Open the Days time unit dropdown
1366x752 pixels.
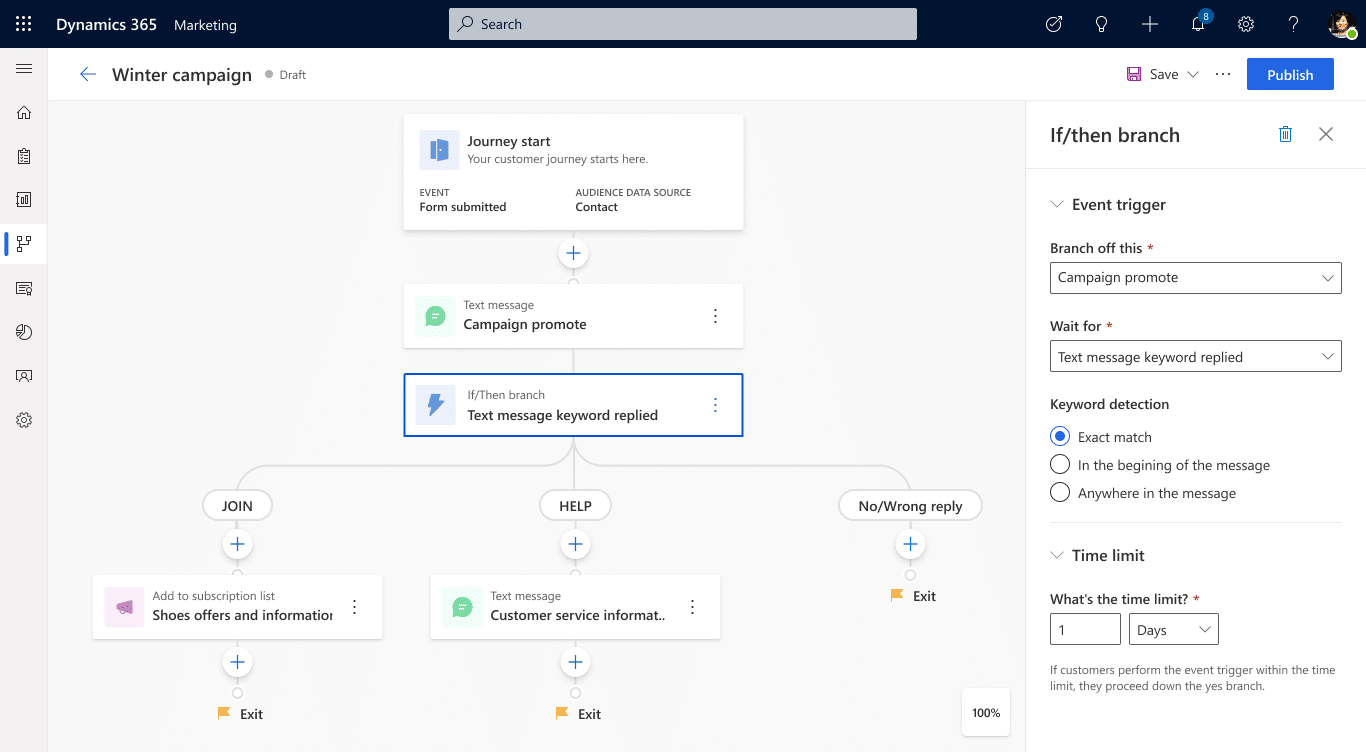click(1173, 630)
